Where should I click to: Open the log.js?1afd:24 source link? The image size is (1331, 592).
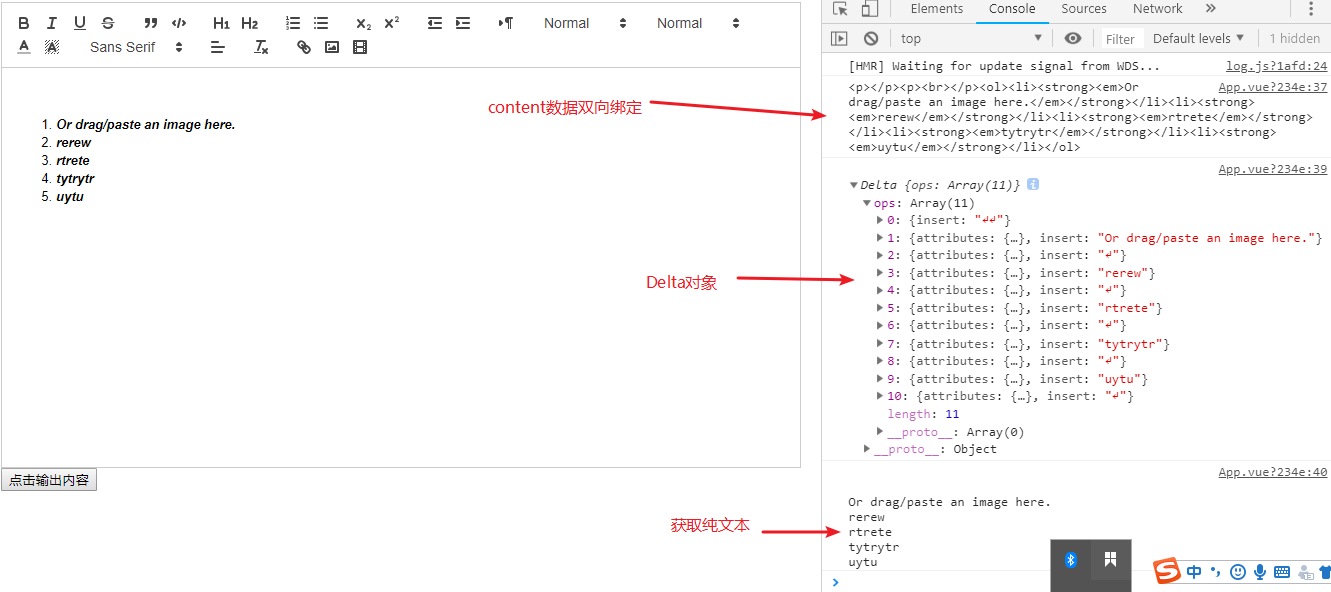tap(1277, 66)
